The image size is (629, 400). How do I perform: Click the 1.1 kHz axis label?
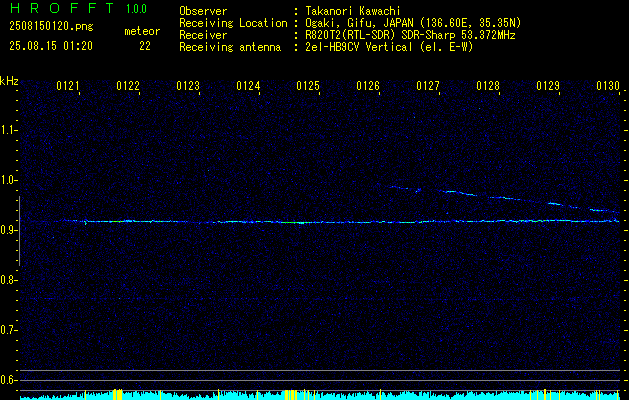[x=7, y=130]
